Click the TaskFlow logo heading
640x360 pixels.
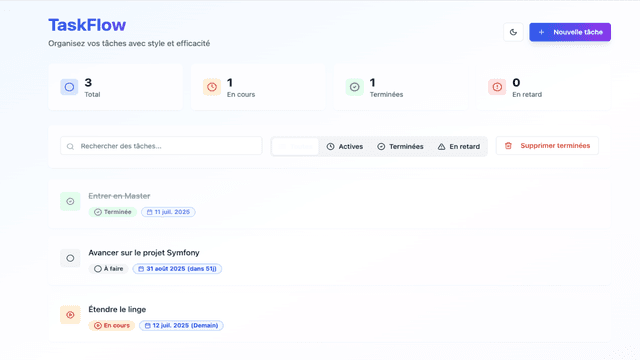point(87,25)
